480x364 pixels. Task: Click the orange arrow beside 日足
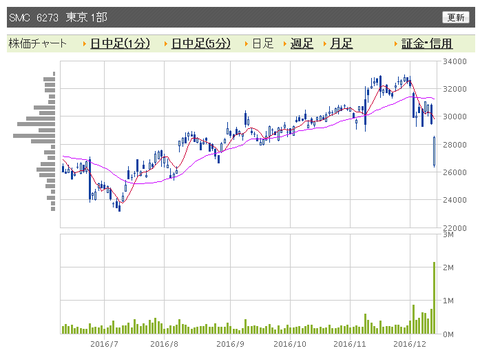[x=246, y=44]
